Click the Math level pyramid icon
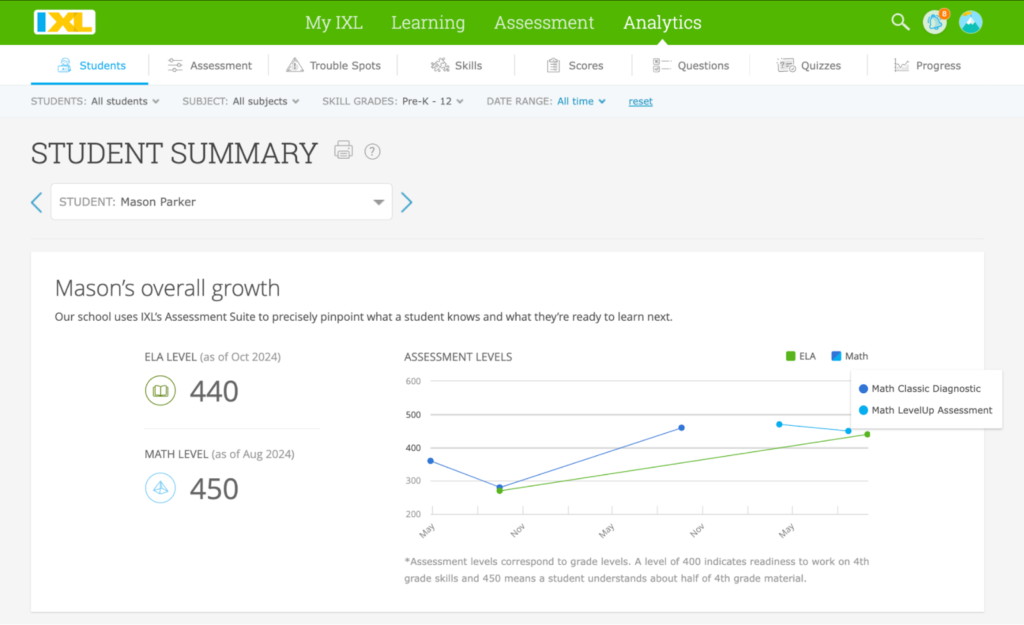 point(160,488)
